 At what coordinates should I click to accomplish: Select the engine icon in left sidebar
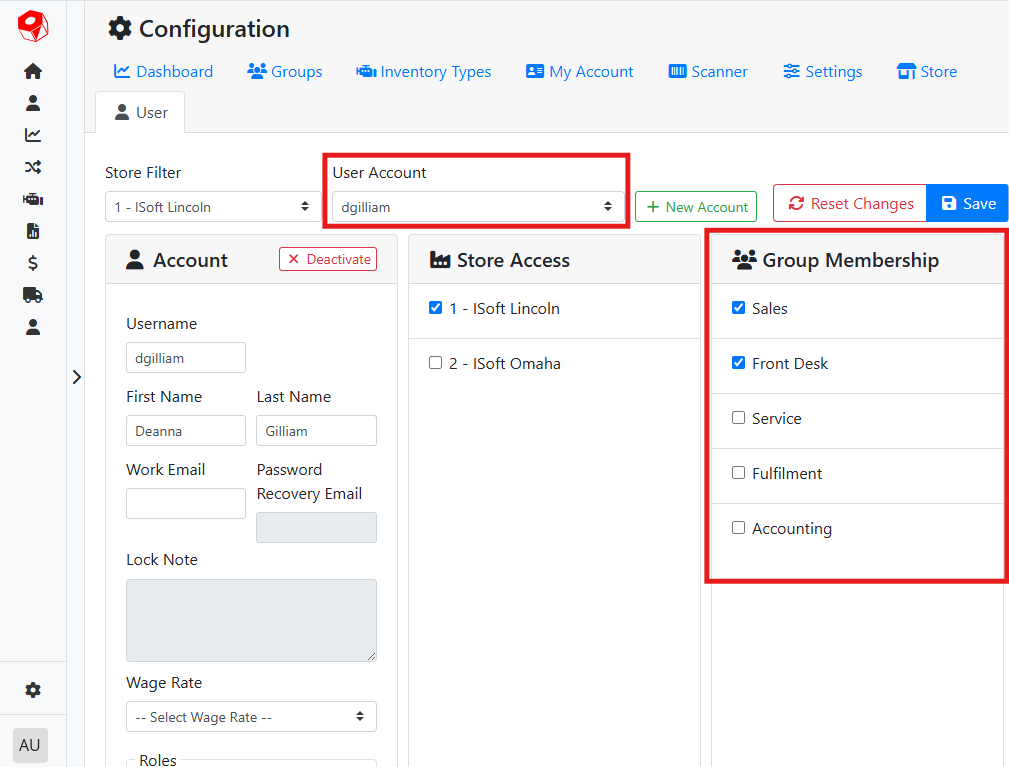pyautogui.click(x=33, y=199)
